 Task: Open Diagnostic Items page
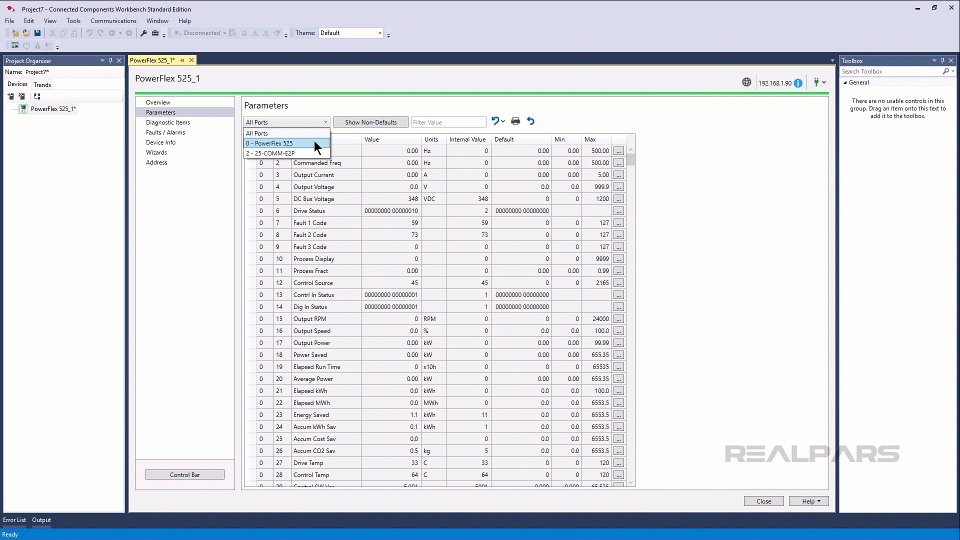(168, 122)
